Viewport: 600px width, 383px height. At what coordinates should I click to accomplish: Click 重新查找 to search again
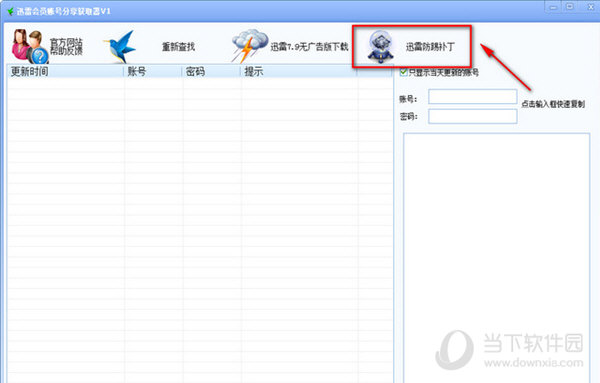pos(178,47)
